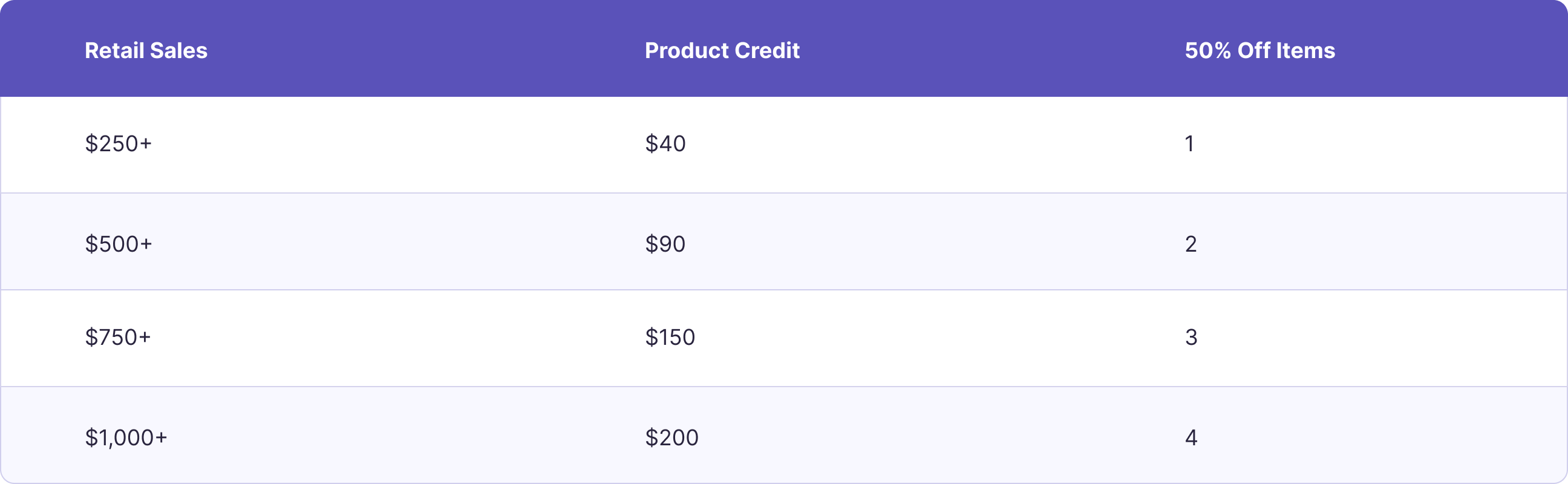Select the $250+ retail sales cell
The image size is (1568, 484).
pos(118,144)
